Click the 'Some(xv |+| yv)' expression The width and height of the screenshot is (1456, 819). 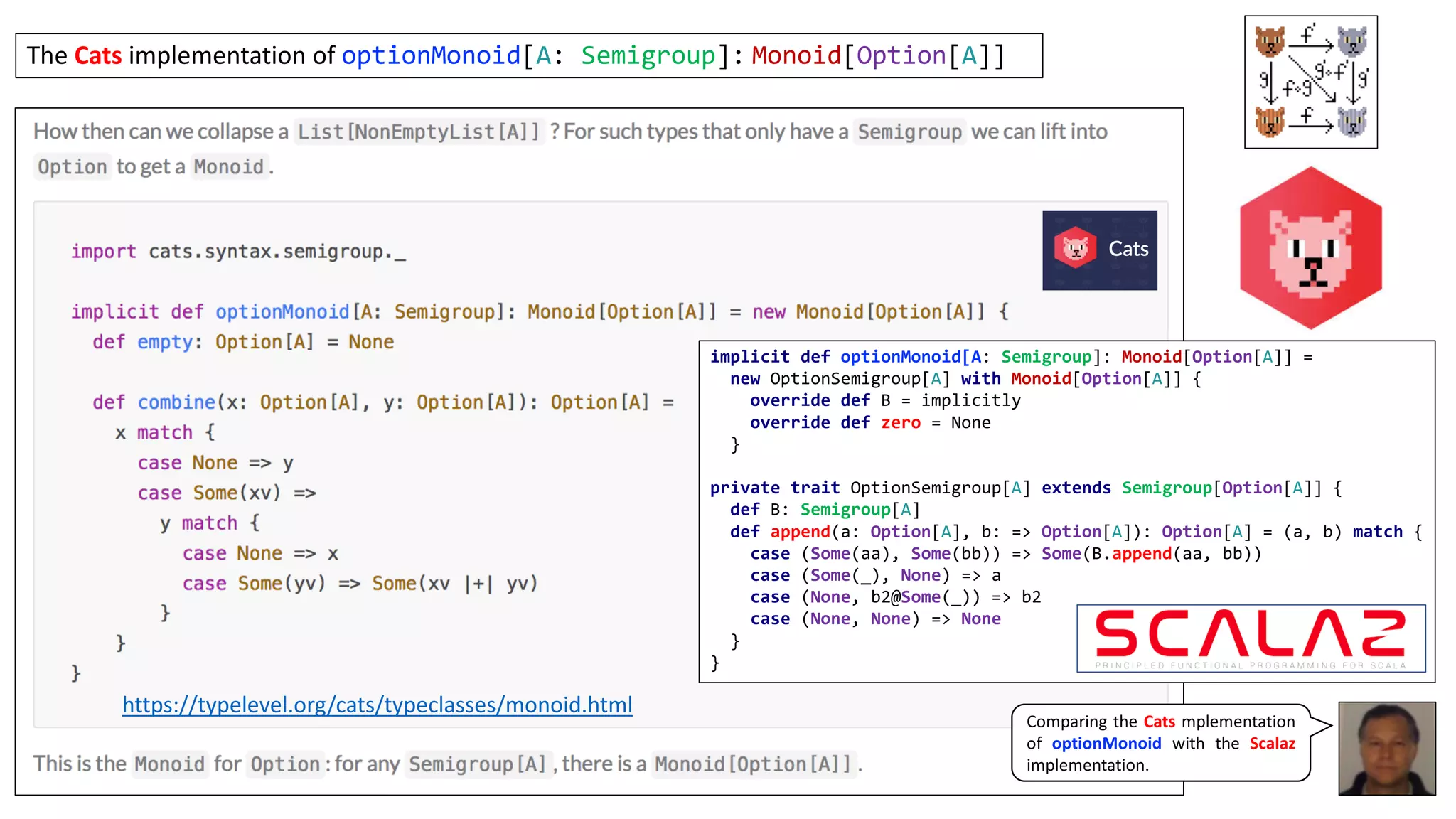tap(454, 584)
